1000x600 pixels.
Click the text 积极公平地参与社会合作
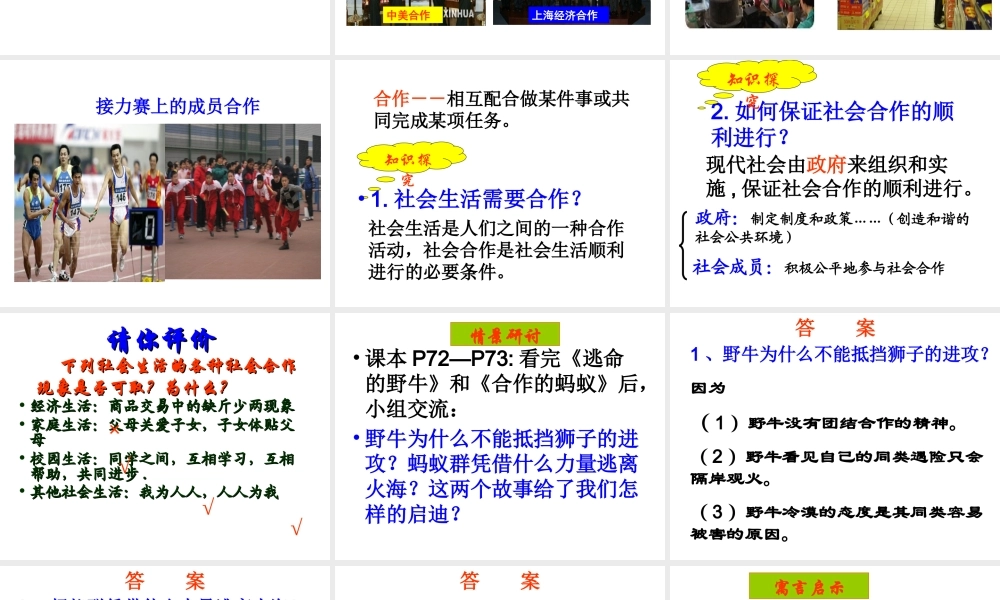click(864, 268)
